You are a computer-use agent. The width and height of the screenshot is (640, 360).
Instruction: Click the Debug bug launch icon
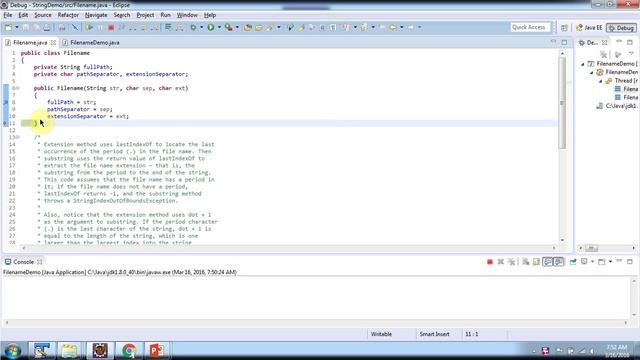193,27
